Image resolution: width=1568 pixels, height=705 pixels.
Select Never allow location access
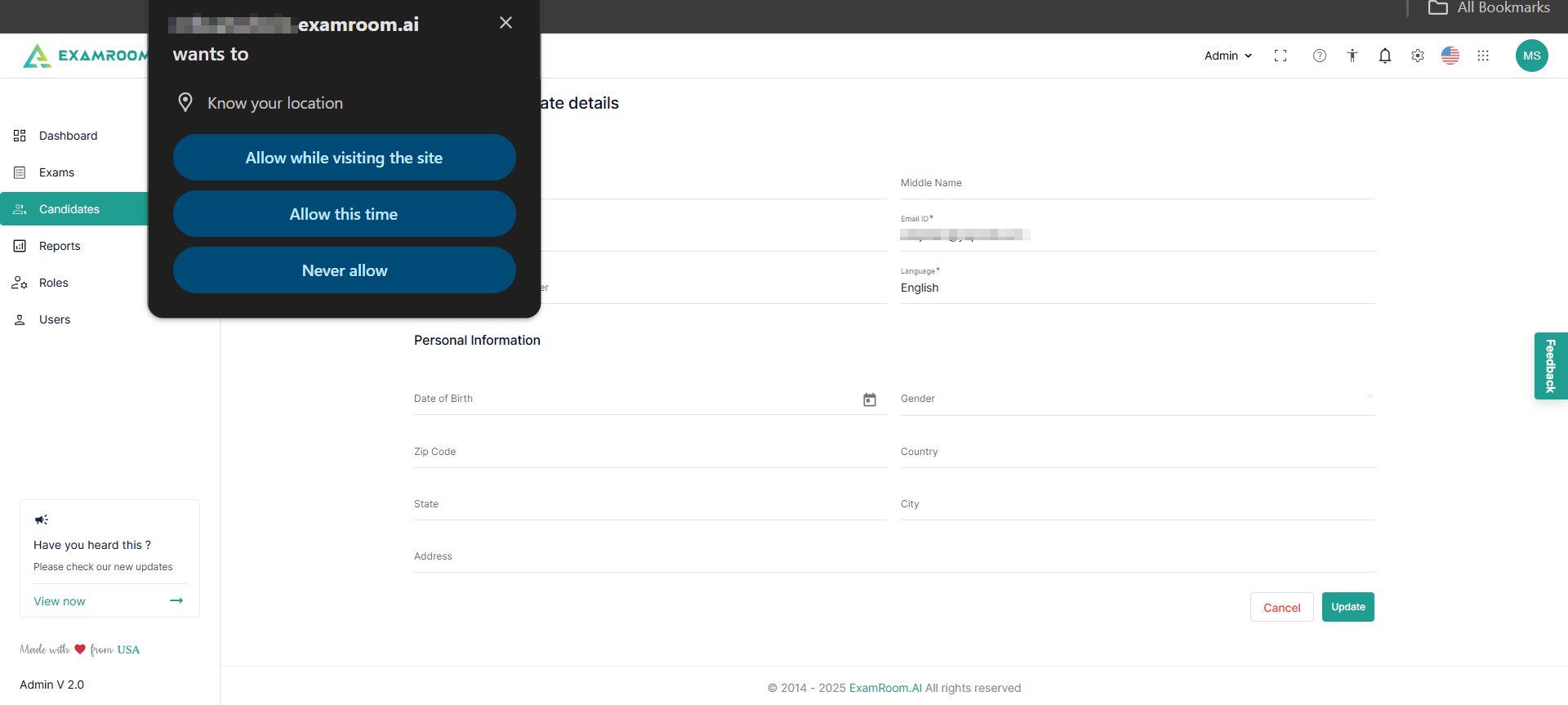(x=344, y=270)
